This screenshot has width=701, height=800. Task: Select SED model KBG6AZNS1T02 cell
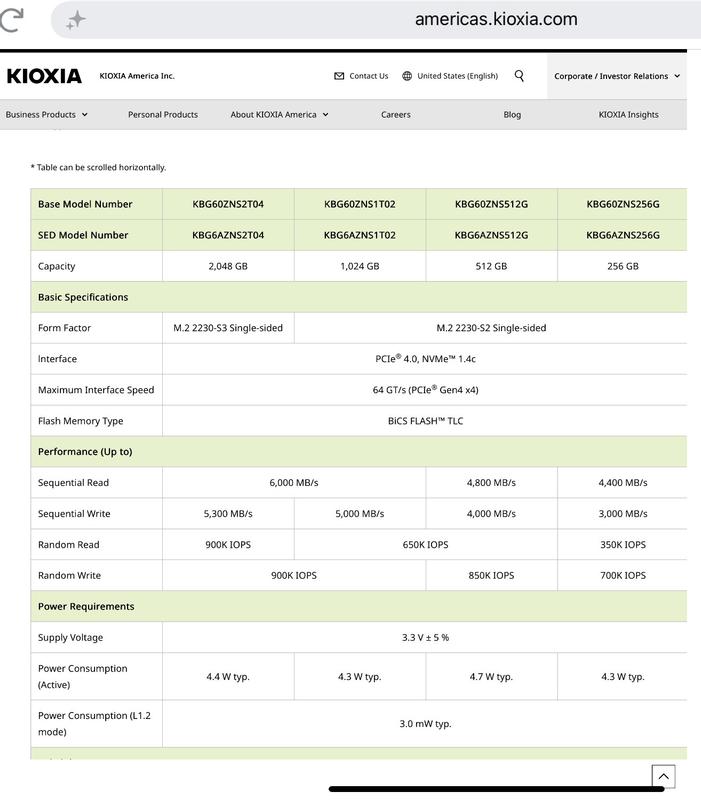pos(360,235)
